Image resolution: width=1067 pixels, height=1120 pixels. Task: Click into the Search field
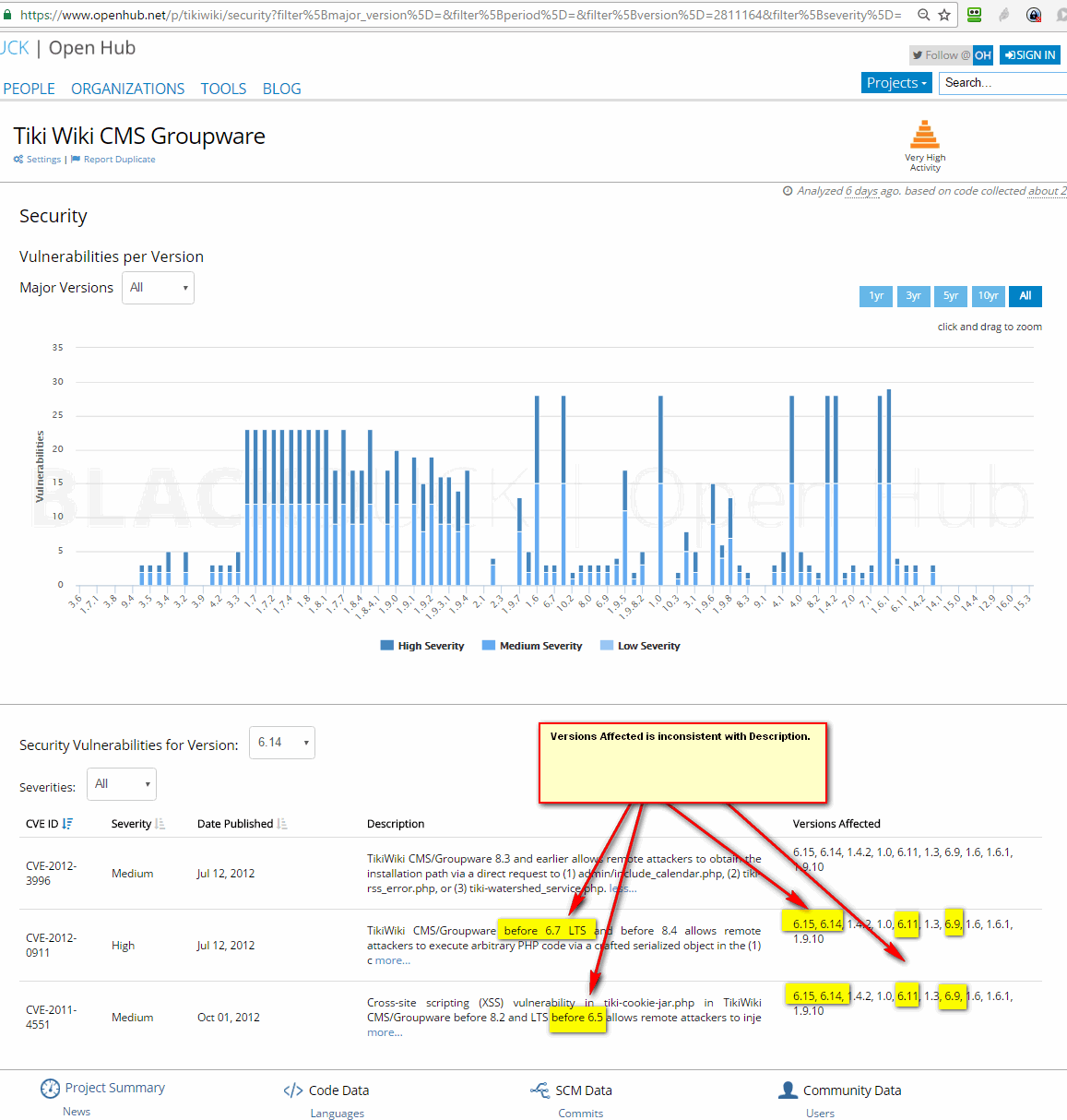pyautogui.click(x=1002, y=83)
